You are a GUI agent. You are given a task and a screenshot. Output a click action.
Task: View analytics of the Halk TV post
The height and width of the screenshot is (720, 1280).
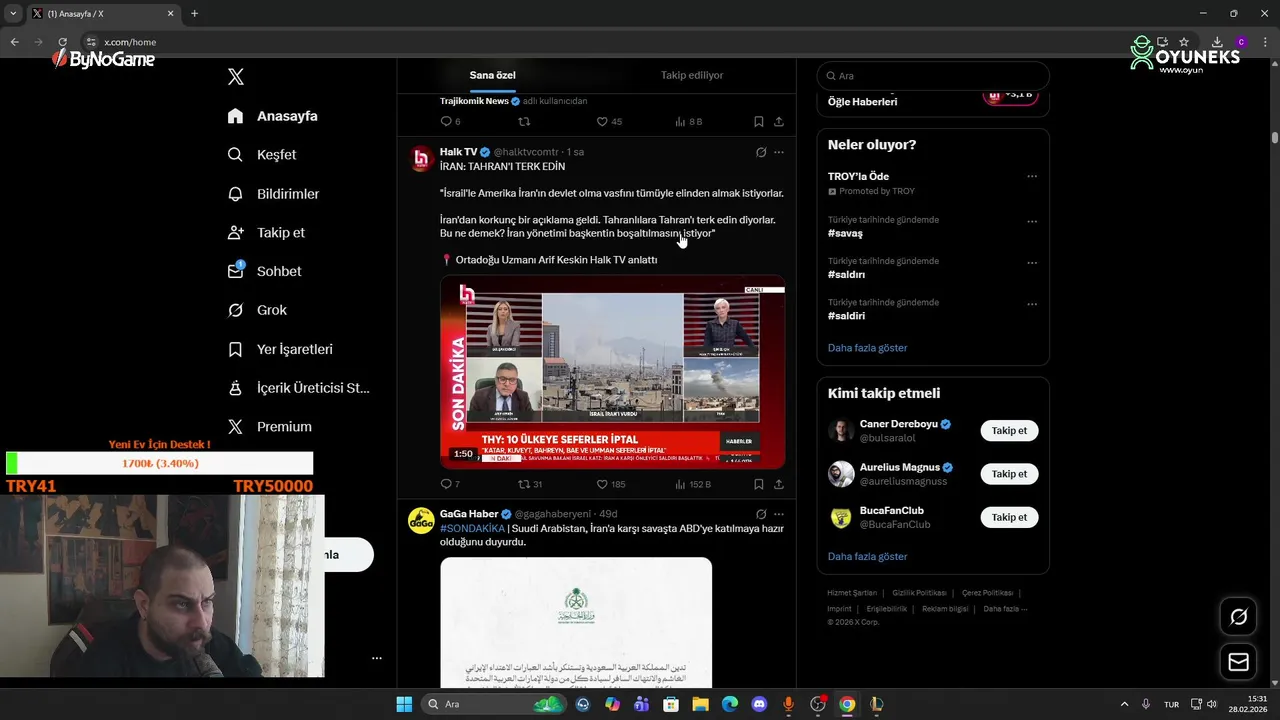[692, 484]
